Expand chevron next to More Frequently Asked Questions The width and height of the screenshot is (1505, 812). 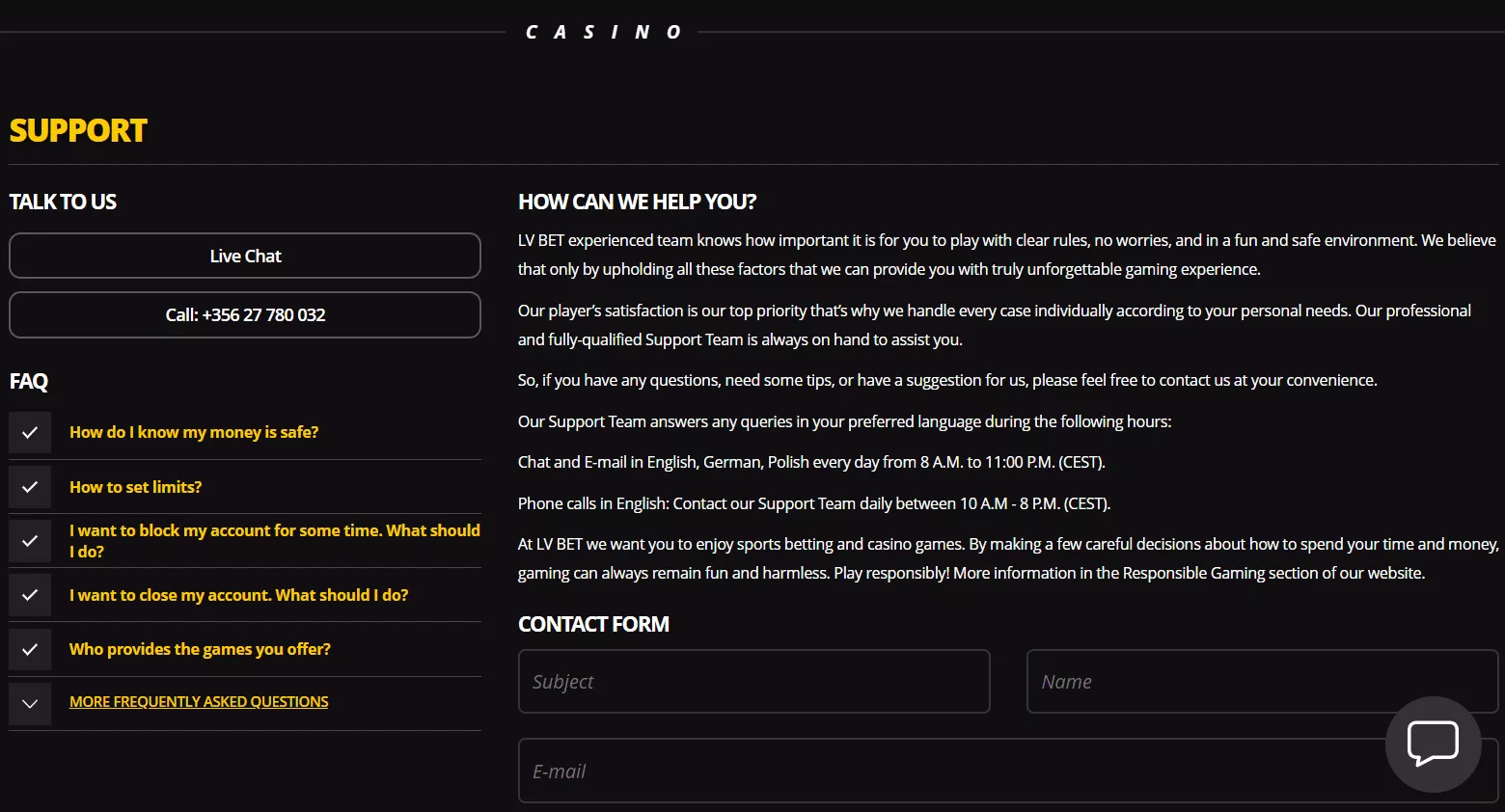click(x=30, y=703)
